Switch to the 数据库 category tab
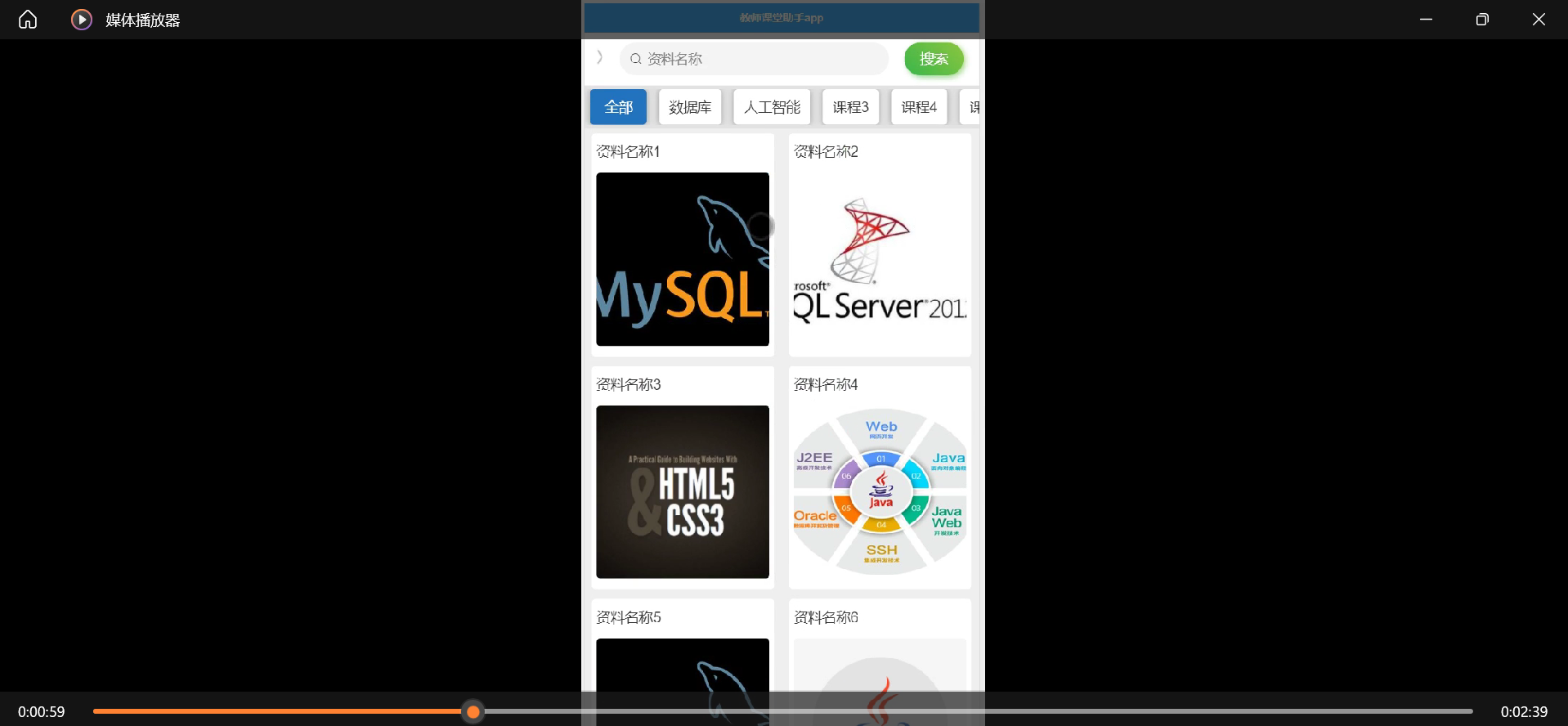Viewport: 1568px width, 726px height. [x=690, y=107]
